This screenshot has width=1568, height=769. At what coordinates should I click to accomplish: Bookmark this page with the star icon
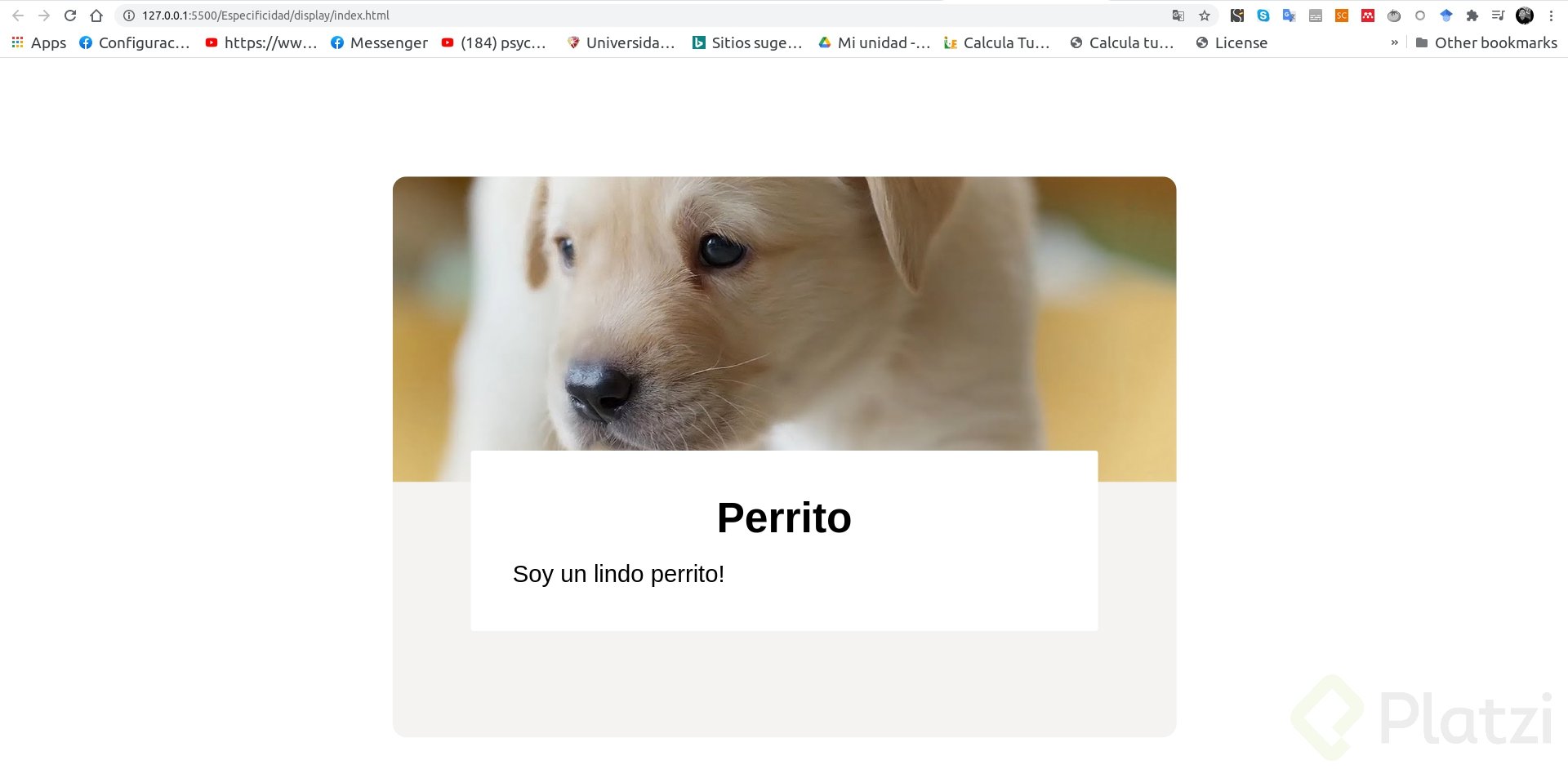click(x=1204, y=16)
